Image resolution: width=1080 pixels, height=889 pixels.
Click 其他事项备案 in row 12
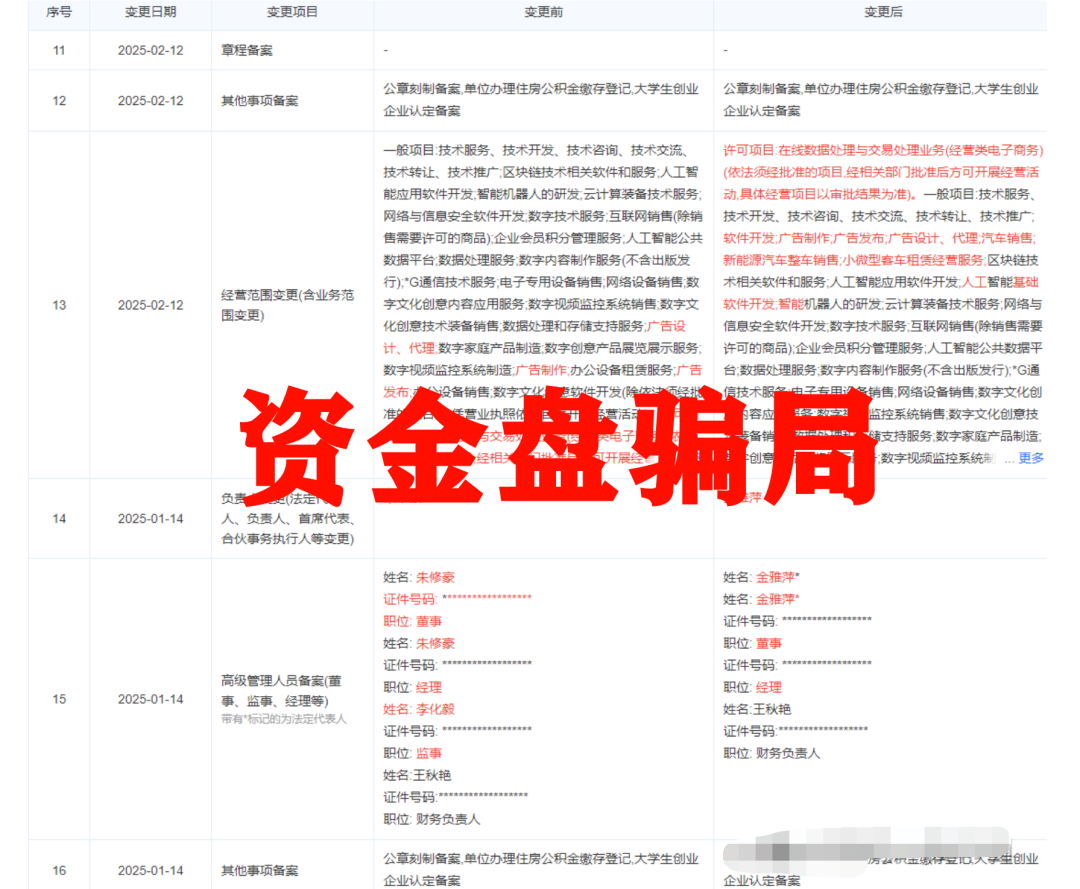(260, 101)
